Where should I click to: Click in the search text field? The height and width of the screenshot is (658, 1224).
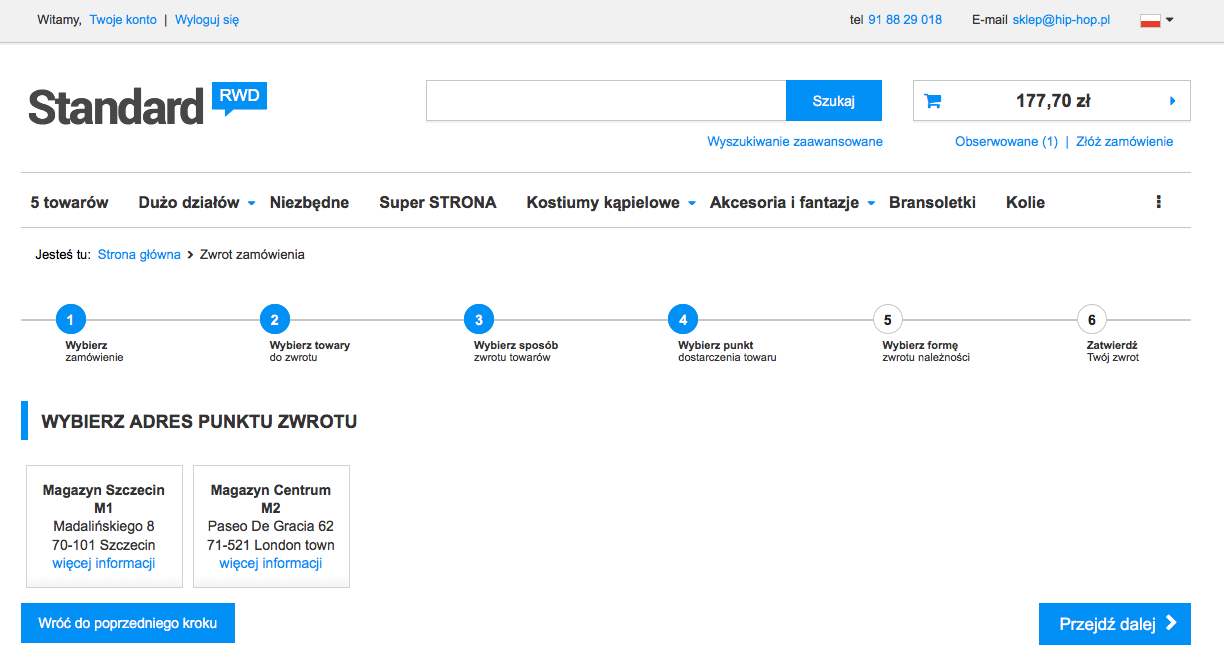(x=606, y=101)
